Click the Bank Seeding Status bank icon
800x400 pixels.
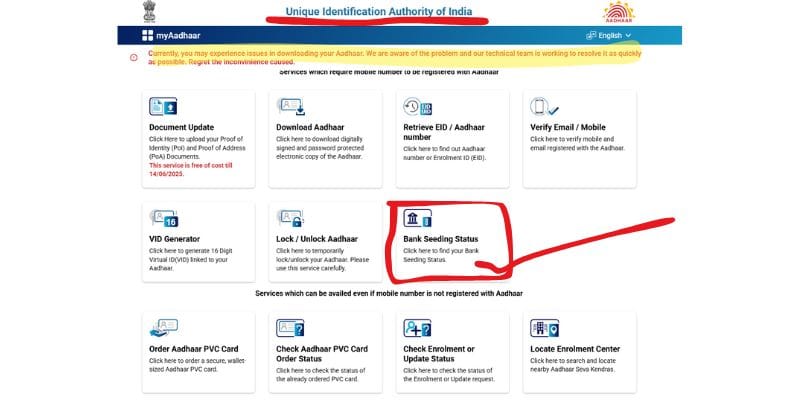(417, 218)
